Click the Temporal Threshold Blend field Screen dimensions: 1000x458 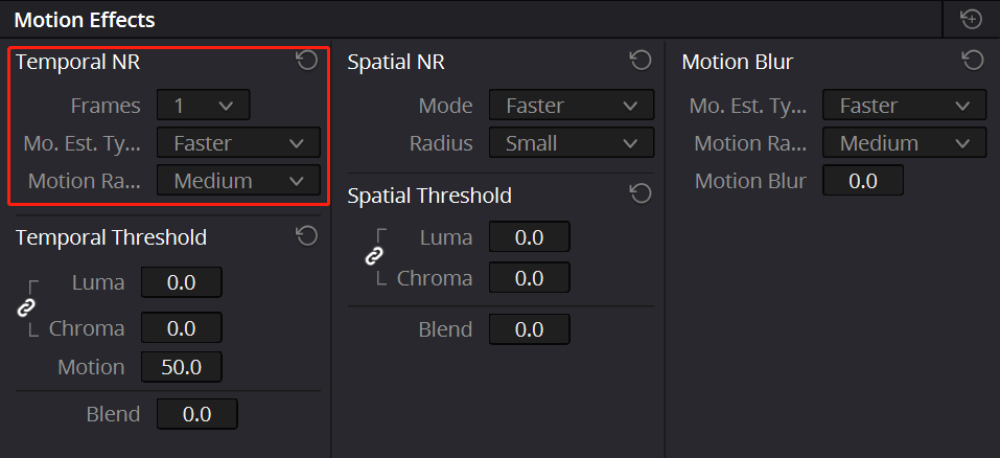point(197,413)
